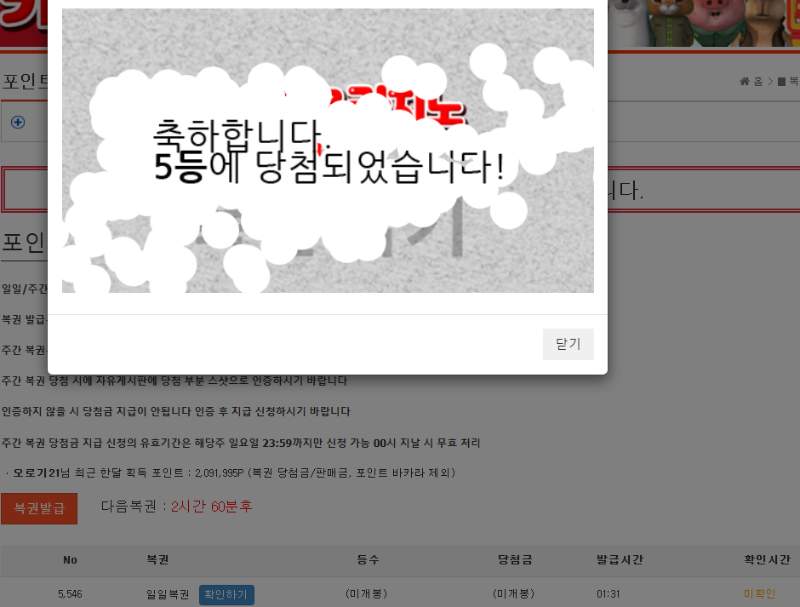Click the No column header

tap(69, 559)
